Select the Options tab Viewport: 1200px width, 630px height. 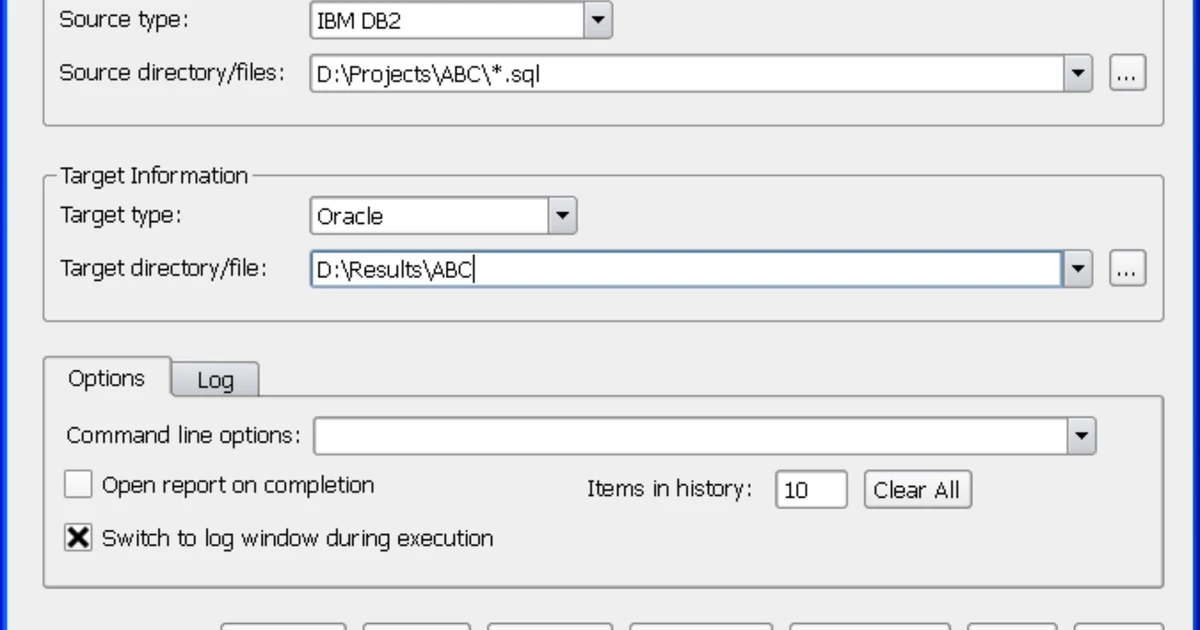click(107, 378)
